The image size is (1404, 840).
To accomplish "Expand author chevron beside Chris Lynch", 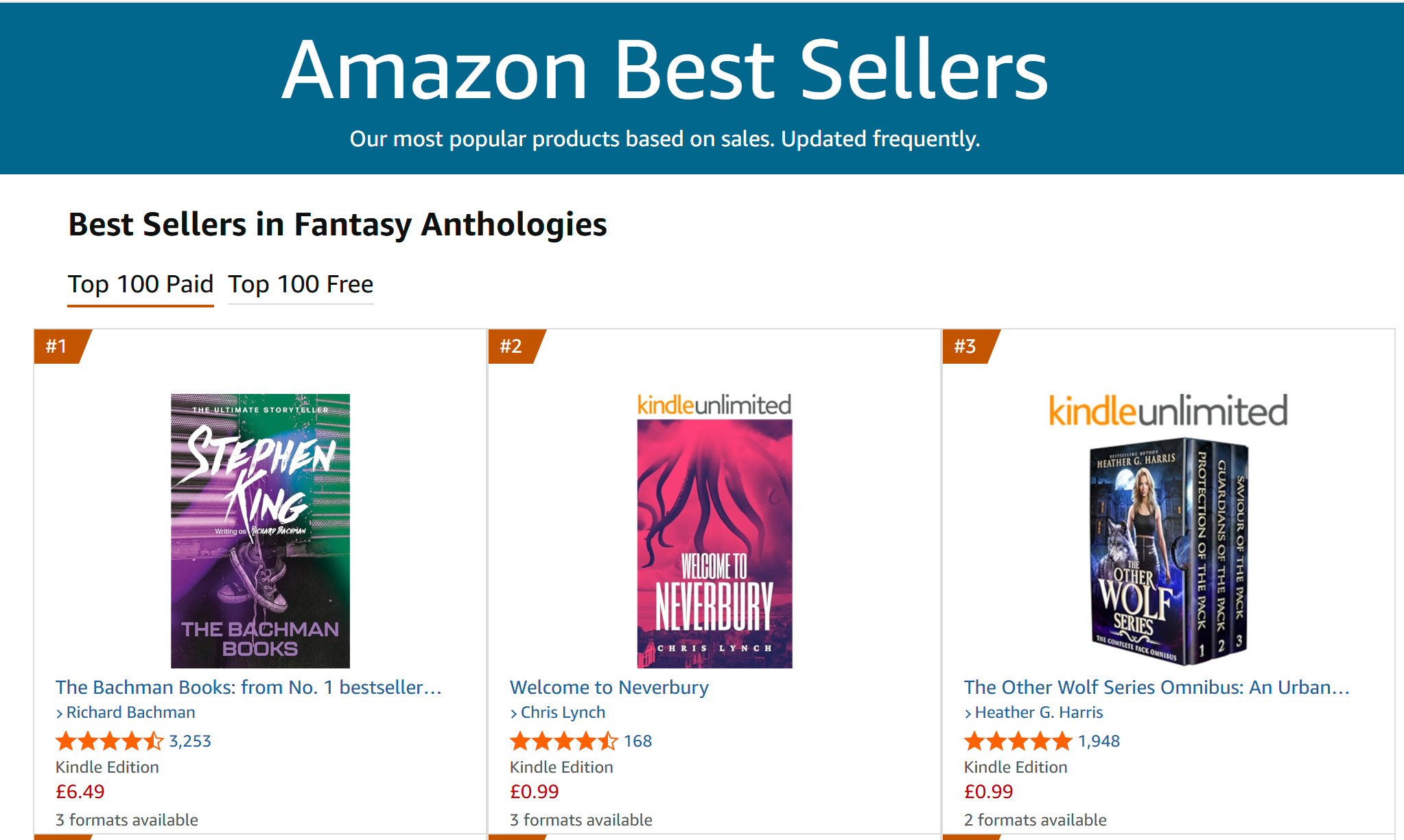I will (x=514, y=714).
